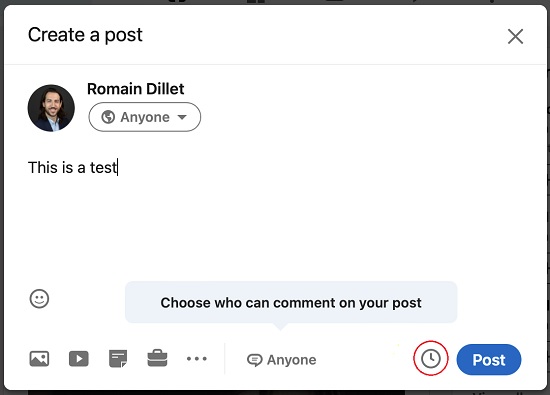The height and width of the screenshot is (395, 550).
Task: Click the Post button
Action: [489, 360]
